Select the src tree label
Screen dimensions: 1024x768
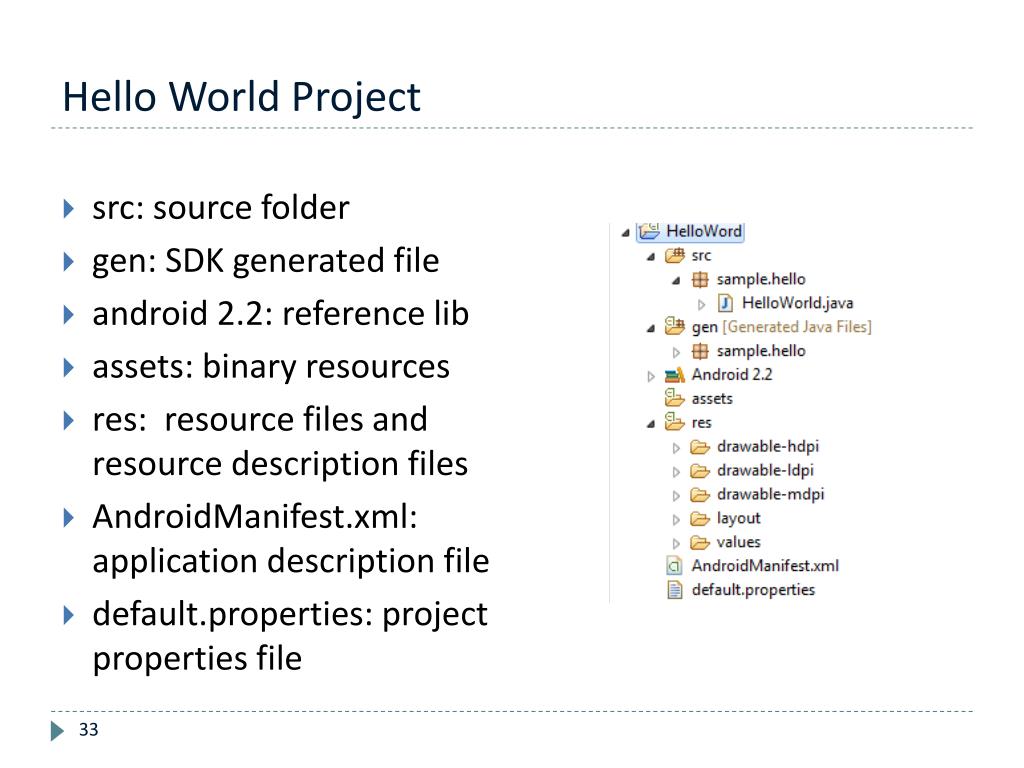point(701,255)
